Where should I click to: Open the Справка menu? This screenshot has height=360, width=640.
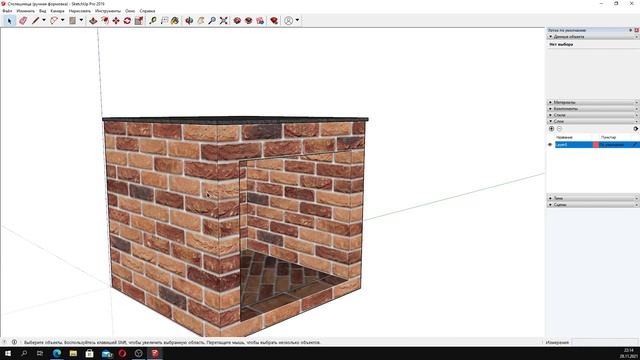(147, 11)
